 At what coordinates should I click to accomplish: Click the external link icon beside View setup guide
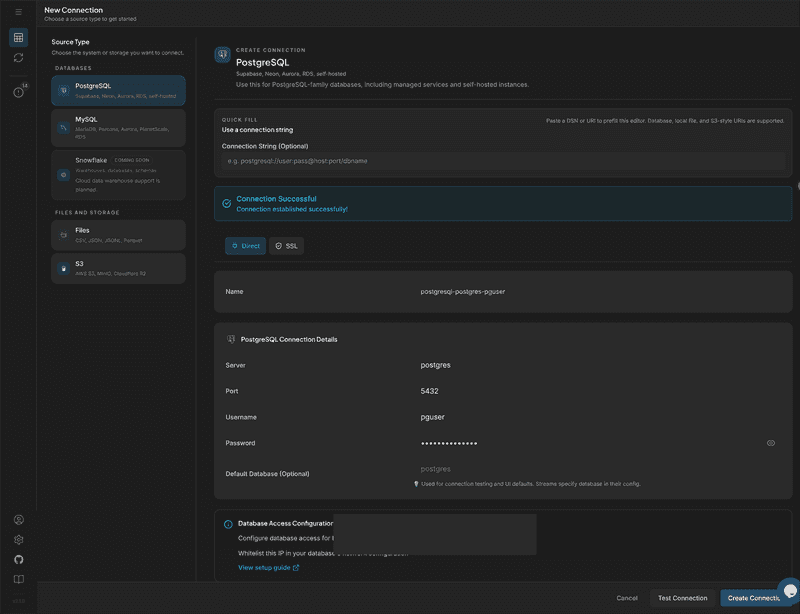click(x=296, y=568)
